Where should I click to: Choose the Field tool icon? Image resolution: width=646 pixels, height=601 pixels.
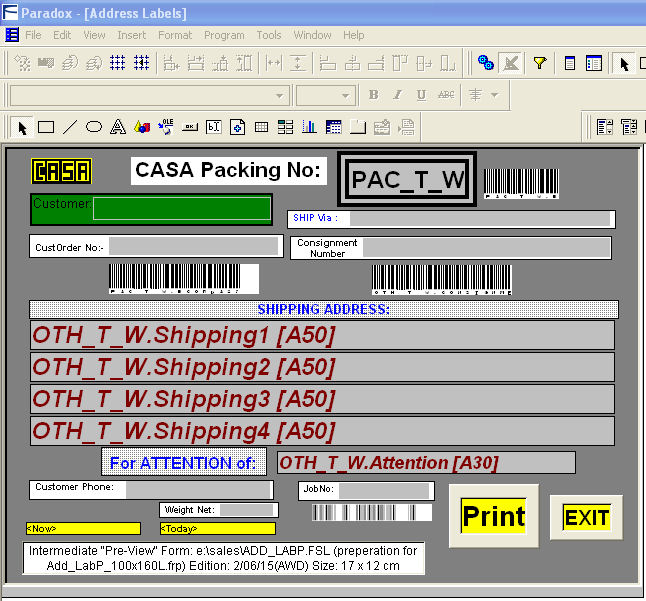pyautogui.click(x=214, y=127)
